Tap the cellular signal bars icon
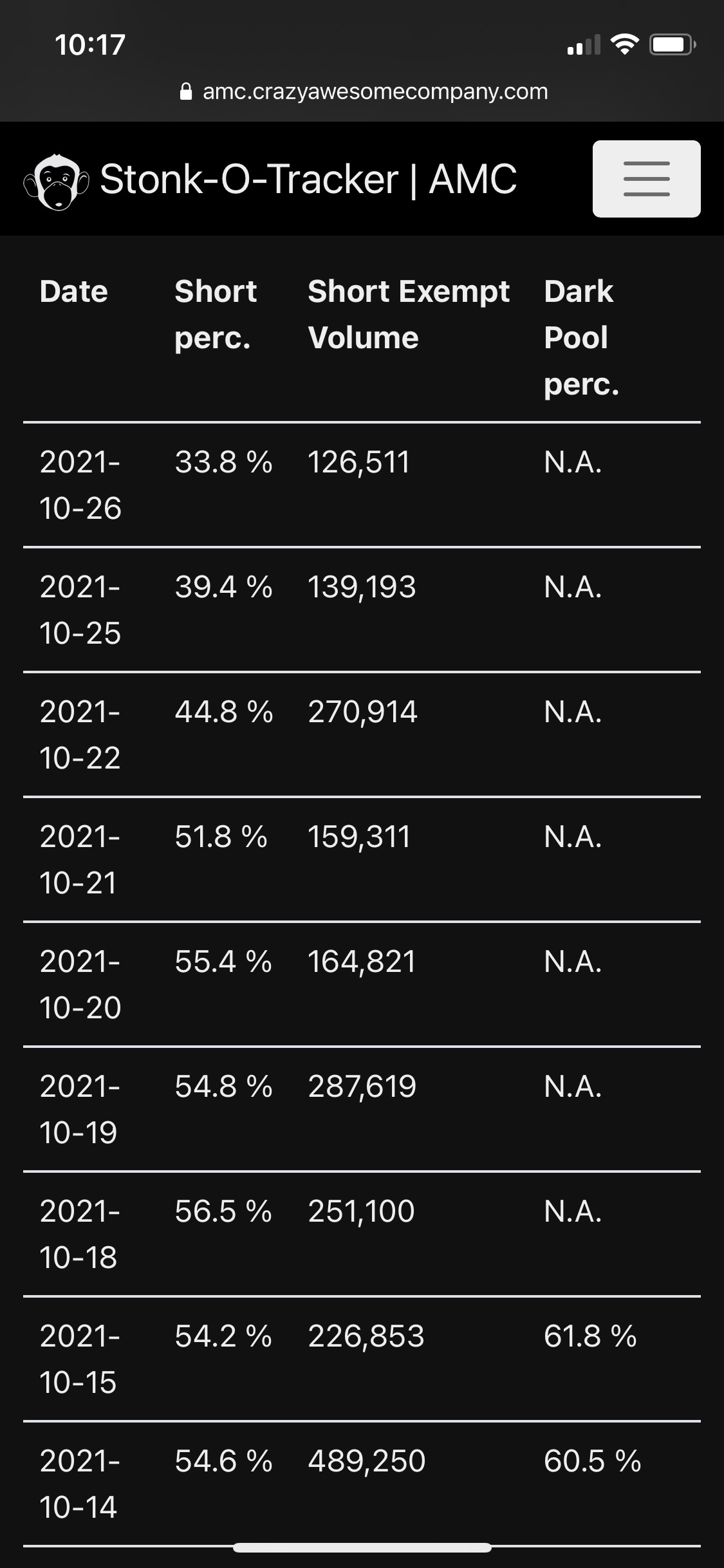This screenshot has width=724, height=1568. point(584,45)
